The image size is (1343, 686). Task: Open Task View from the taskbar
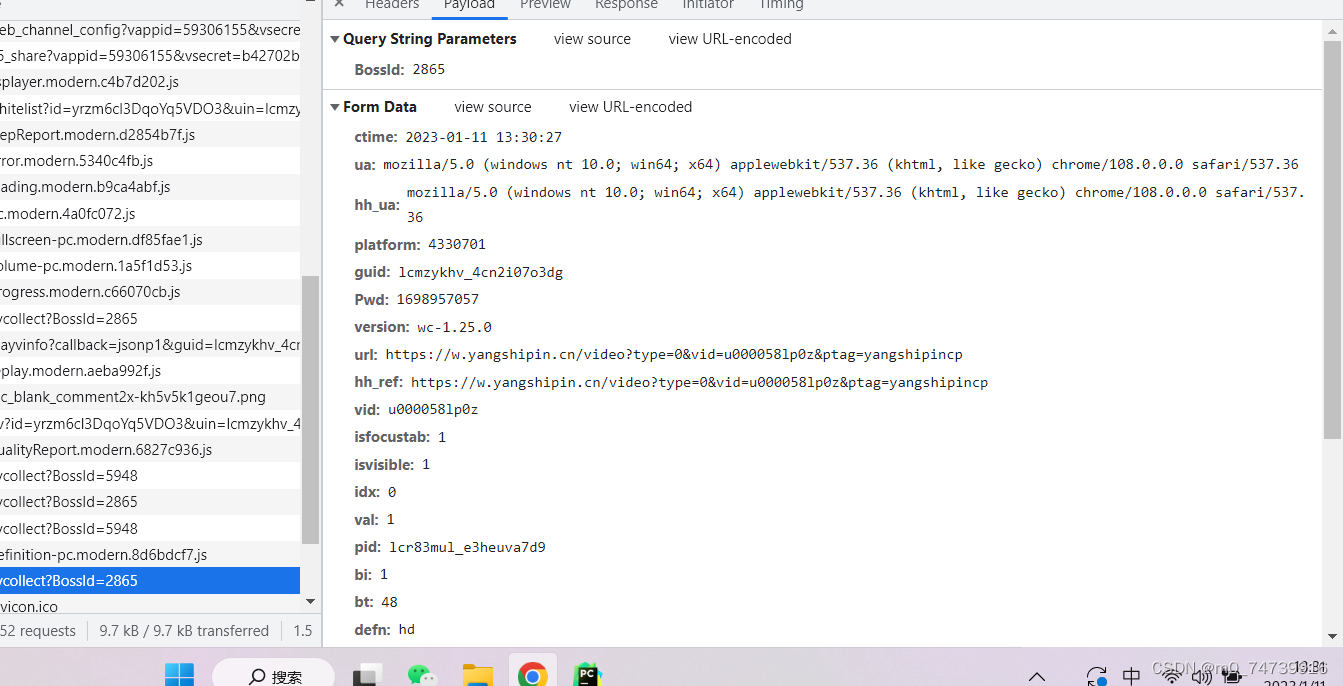click(x=368, y=676)
